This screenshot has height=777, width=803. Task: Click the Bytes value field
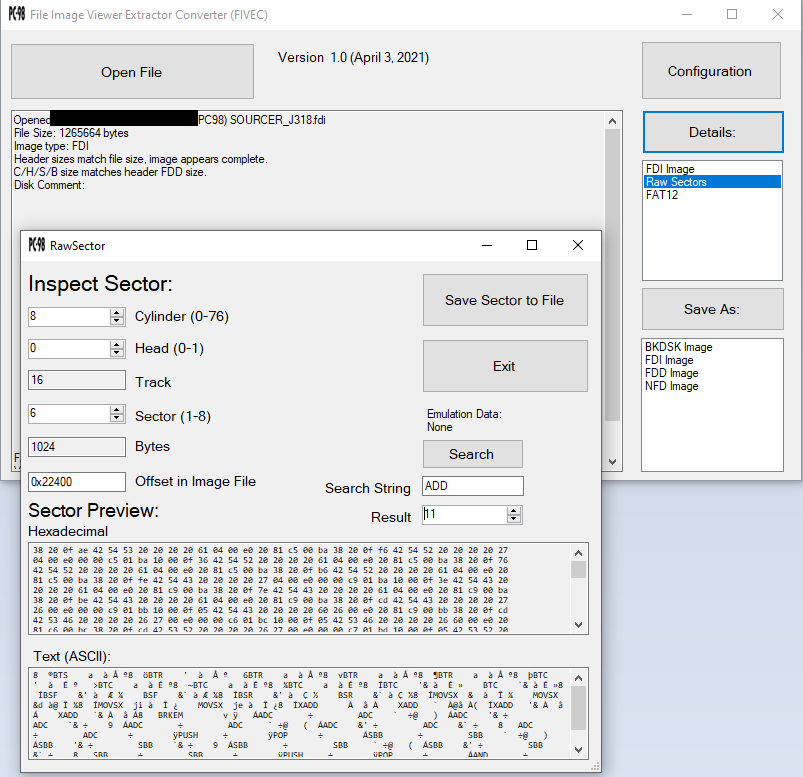pos(77,447)
